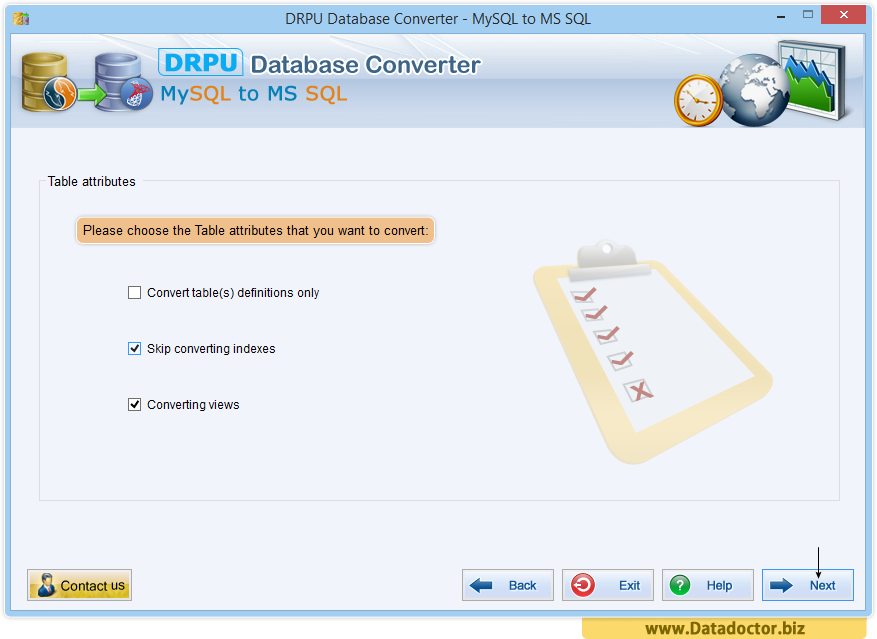Click the app icon in the title bar

tap(21, 19)
